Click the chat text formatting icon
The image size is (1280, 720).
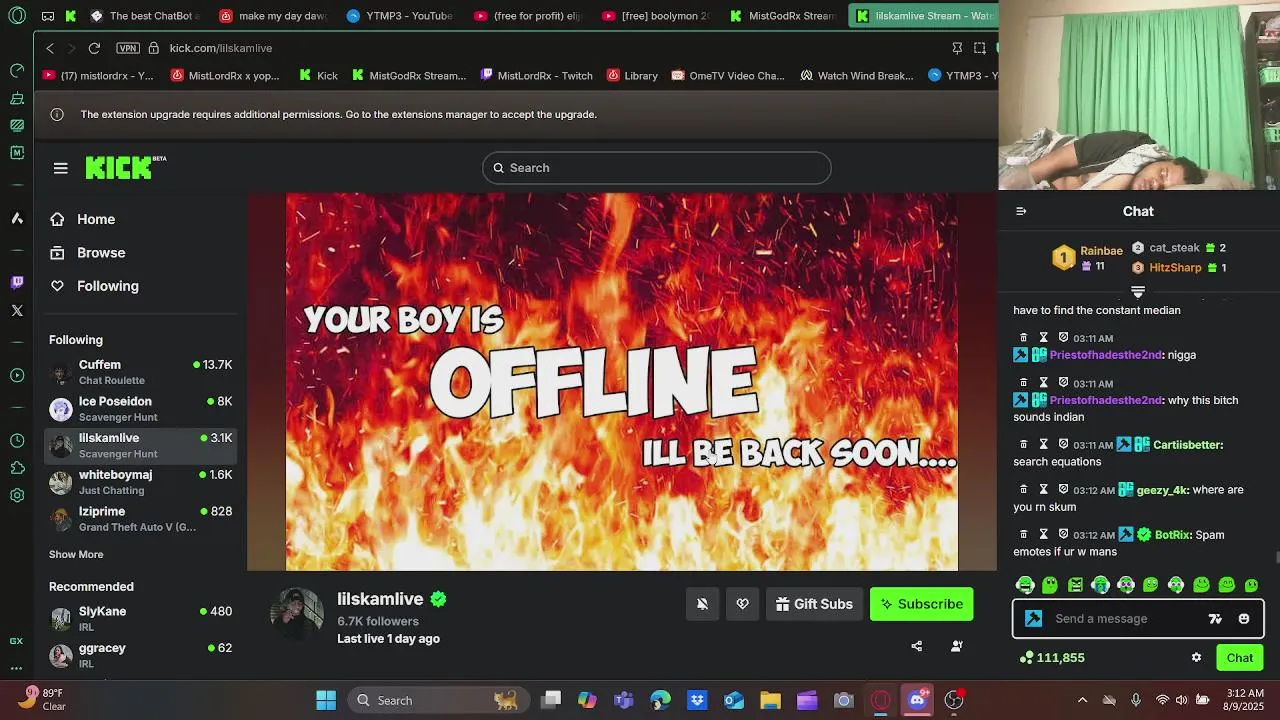coord(1215,619)
